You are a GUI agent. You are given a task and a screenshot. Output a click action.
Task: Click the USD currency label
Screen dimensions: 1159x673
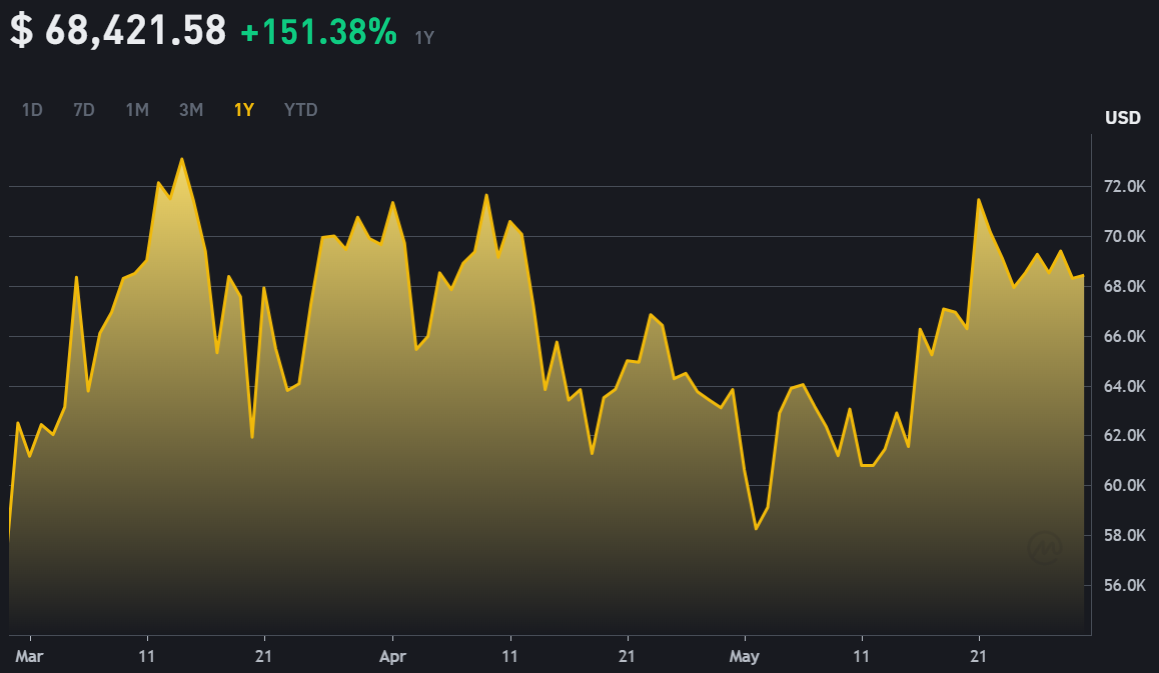tap(1124, 117)
